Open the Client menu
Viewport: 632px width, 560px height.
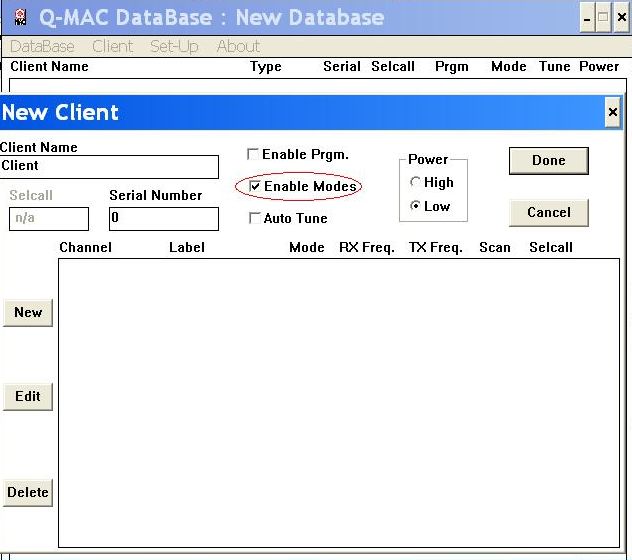[x=112, y=47]
